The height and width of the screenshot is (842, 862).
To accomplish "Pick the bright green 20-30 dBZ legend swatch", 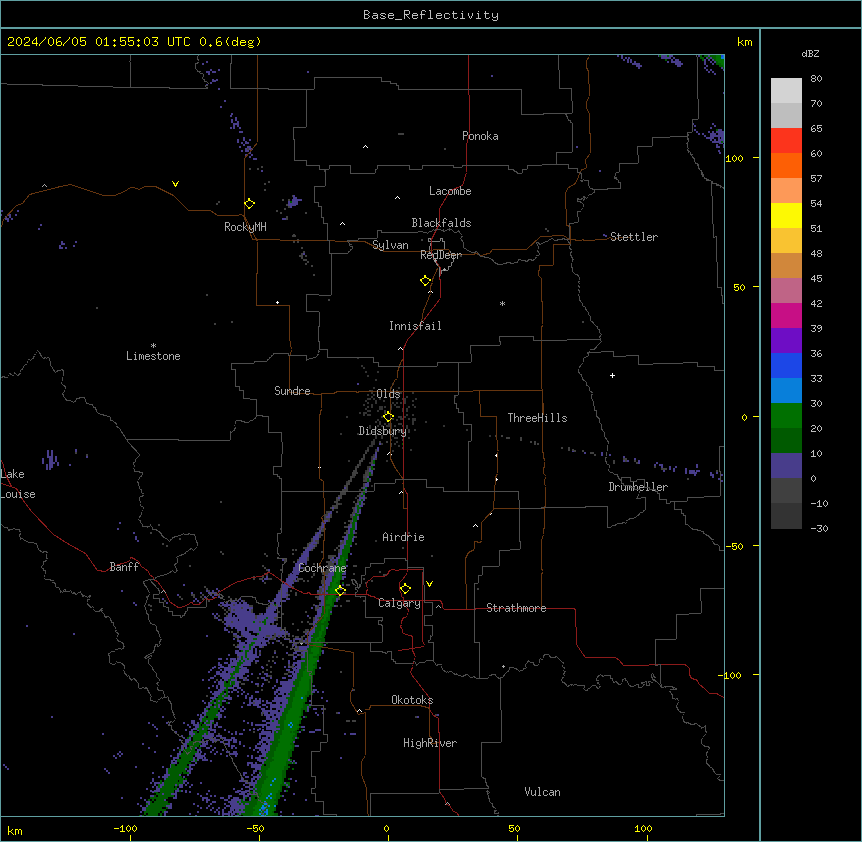I will (786, 416).
